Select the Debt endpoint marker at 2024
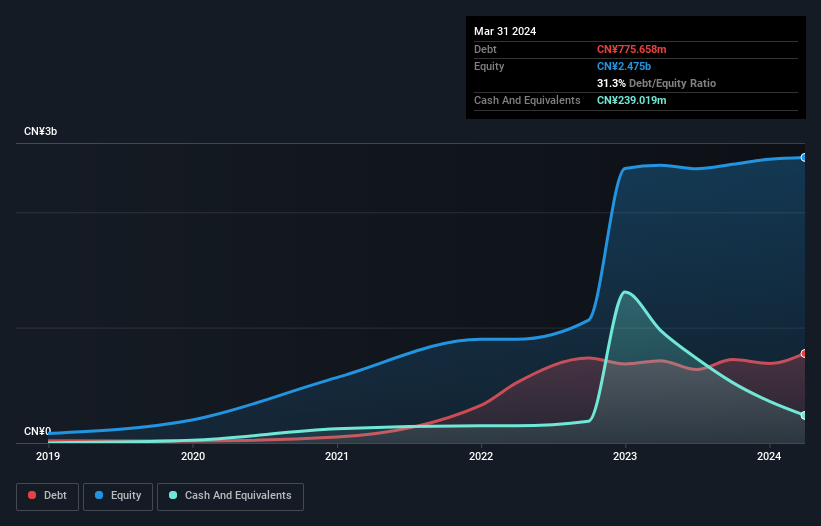 coord(804,354)
